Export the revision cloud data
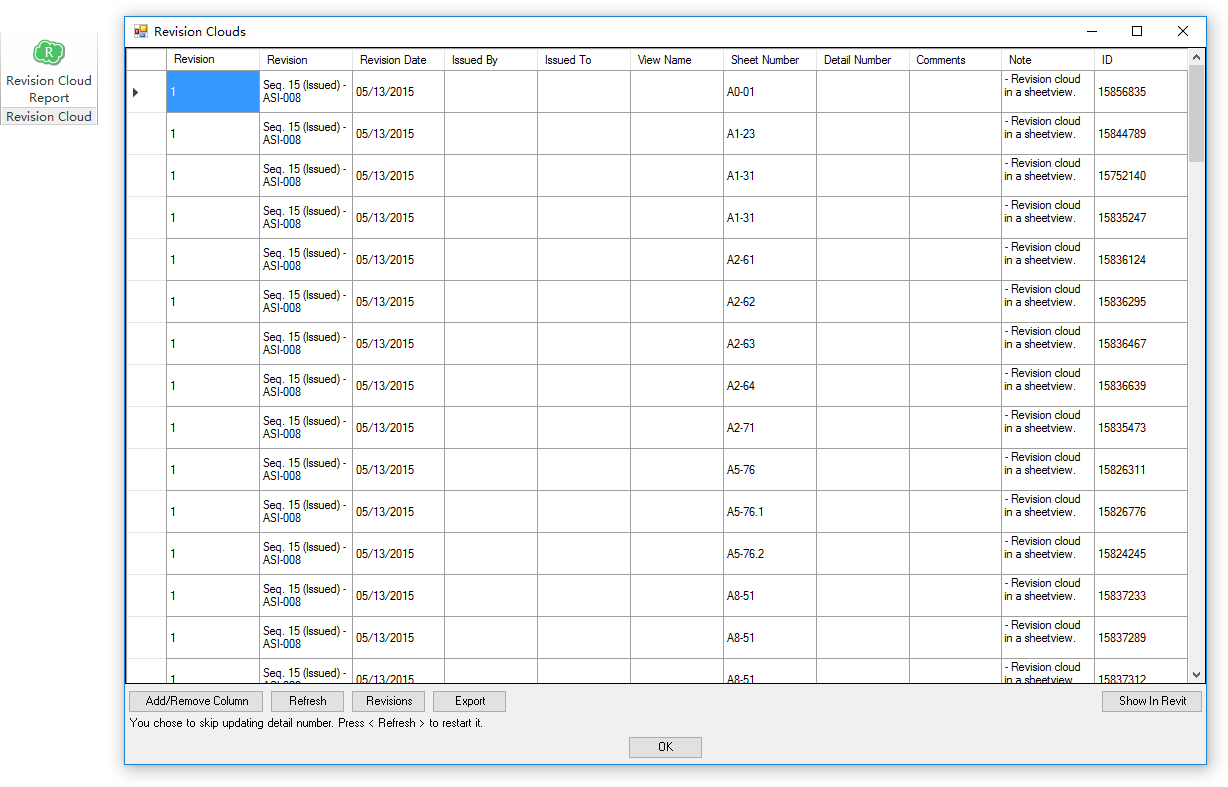This screenshot has height=787, width=1228. point(469,701)
